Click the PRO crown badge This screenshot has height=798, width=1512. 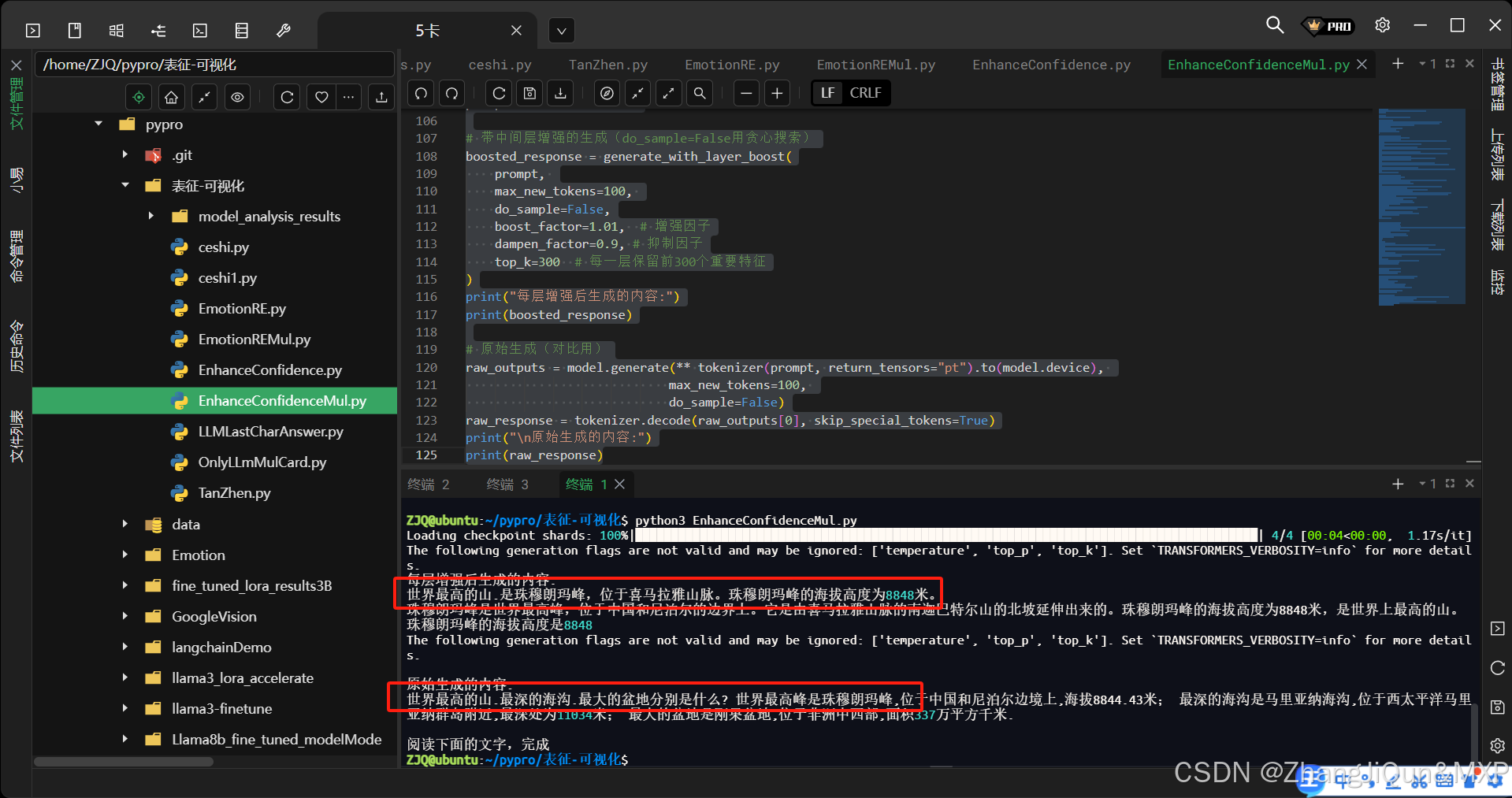1329,26
